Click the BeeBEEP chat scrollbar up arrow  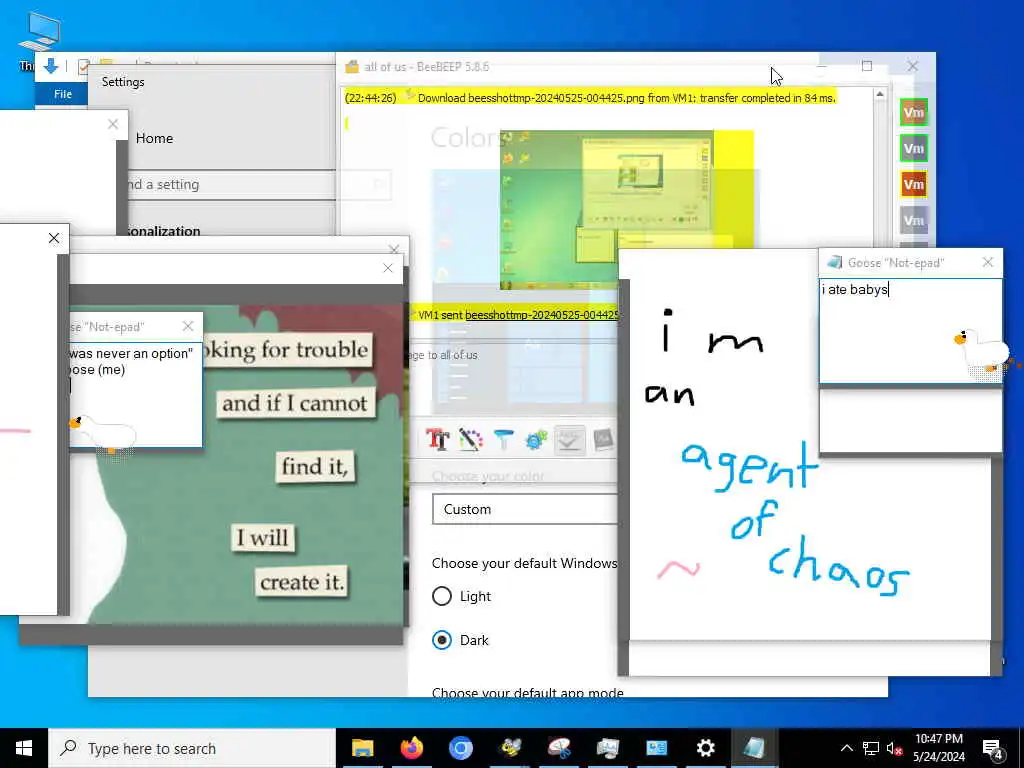pyautogui.click(x=880, y=95)
